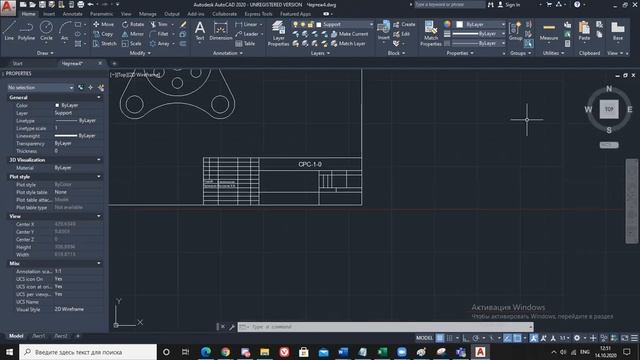
Task: Click the Measure tool
Action: point(549,31)
